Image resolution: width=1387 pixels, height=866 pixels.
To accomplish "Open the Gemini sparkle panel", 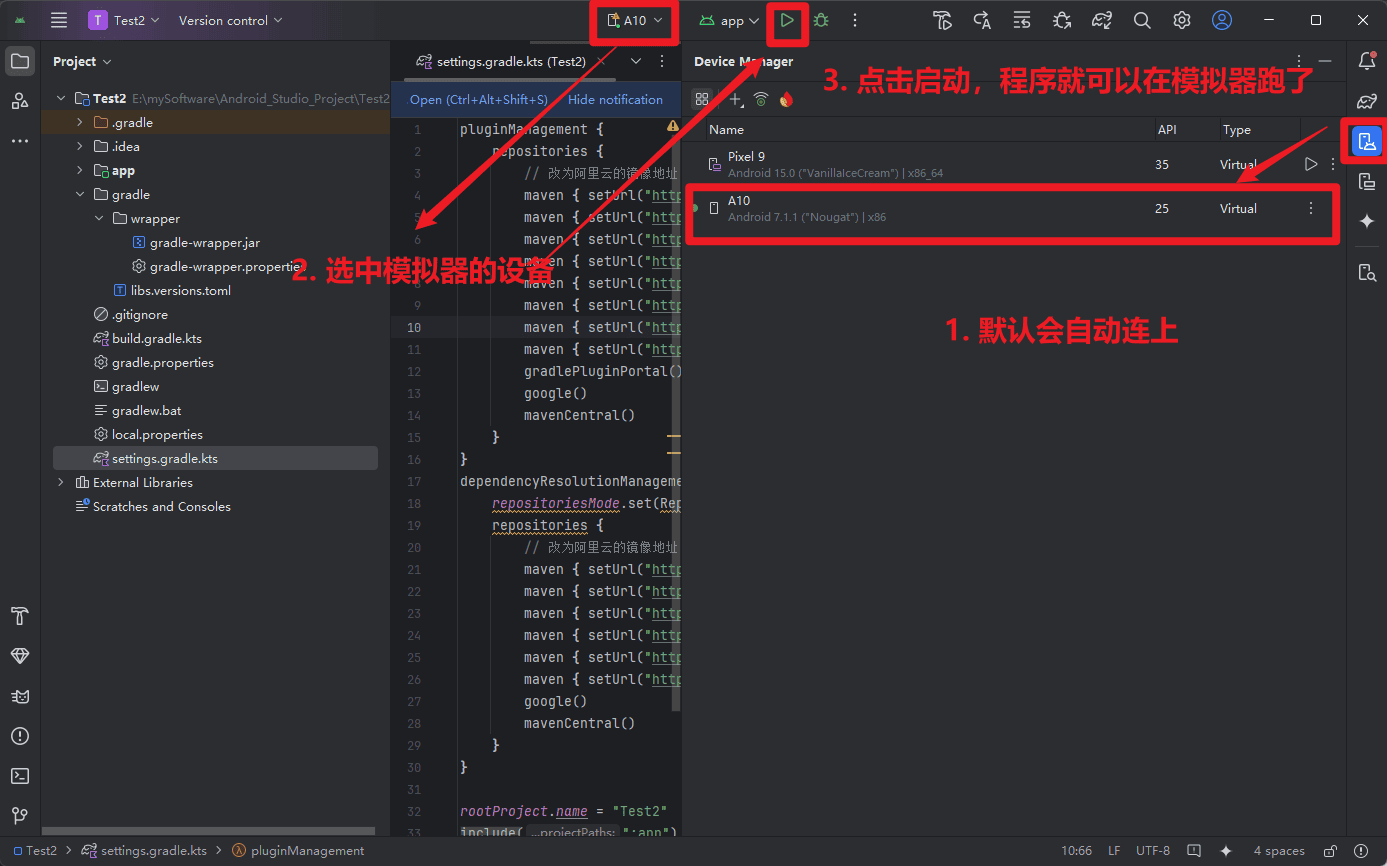I will pos(1367,222).
